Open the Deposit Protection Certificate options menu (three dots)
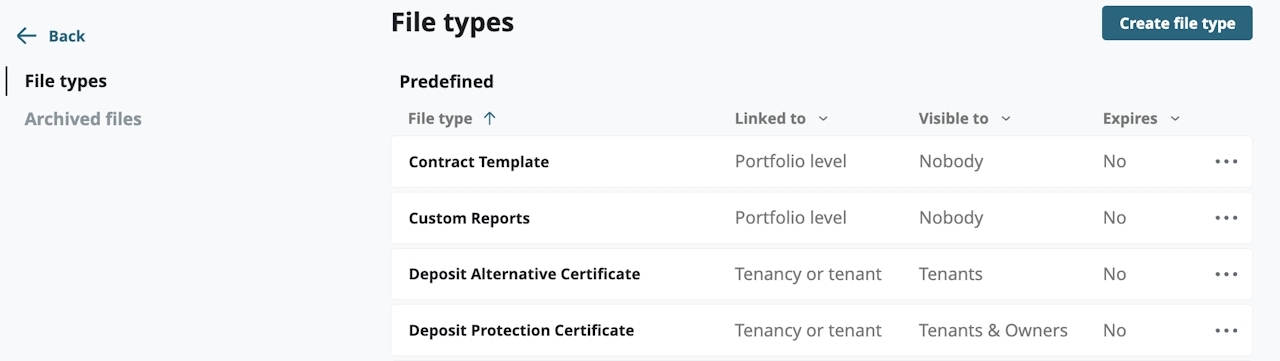 (1226, 330)
